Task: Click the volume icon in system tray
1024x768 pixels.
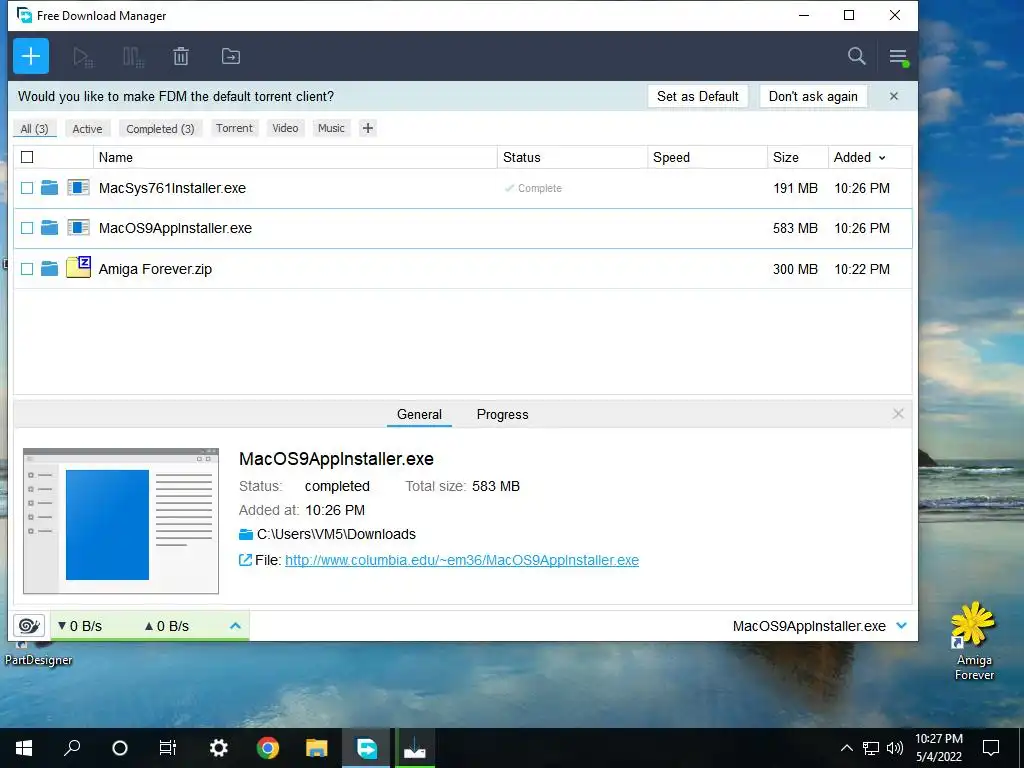Action: coord(895,748)
